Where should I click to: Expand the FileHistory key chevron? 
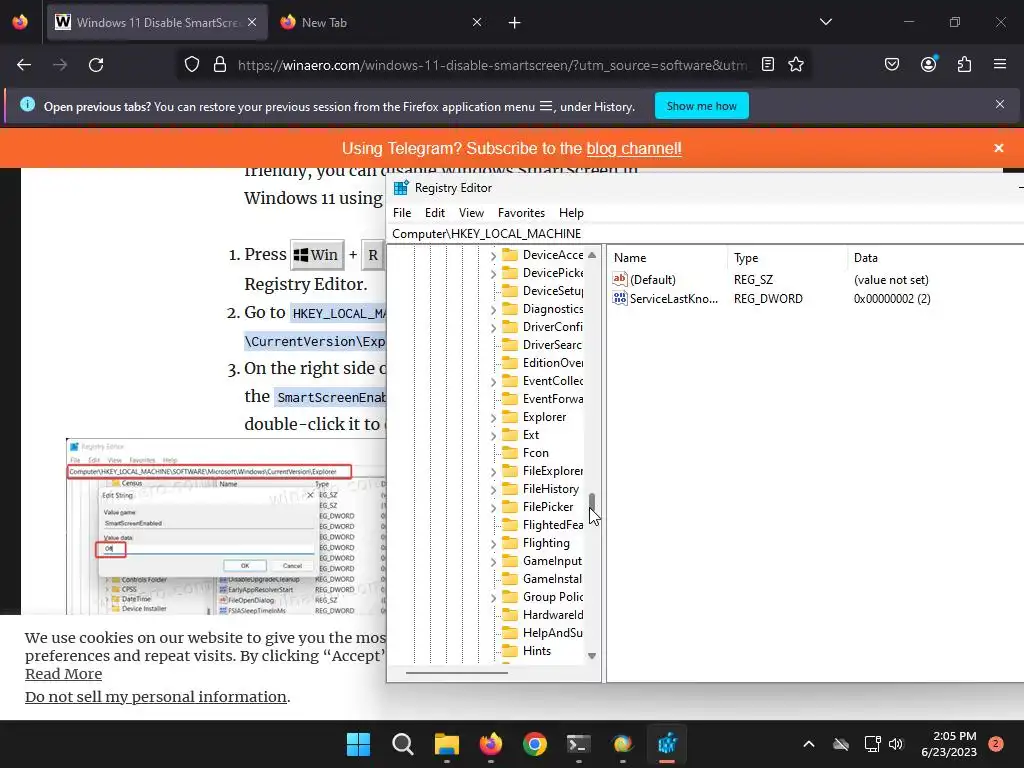coord(494,490)
